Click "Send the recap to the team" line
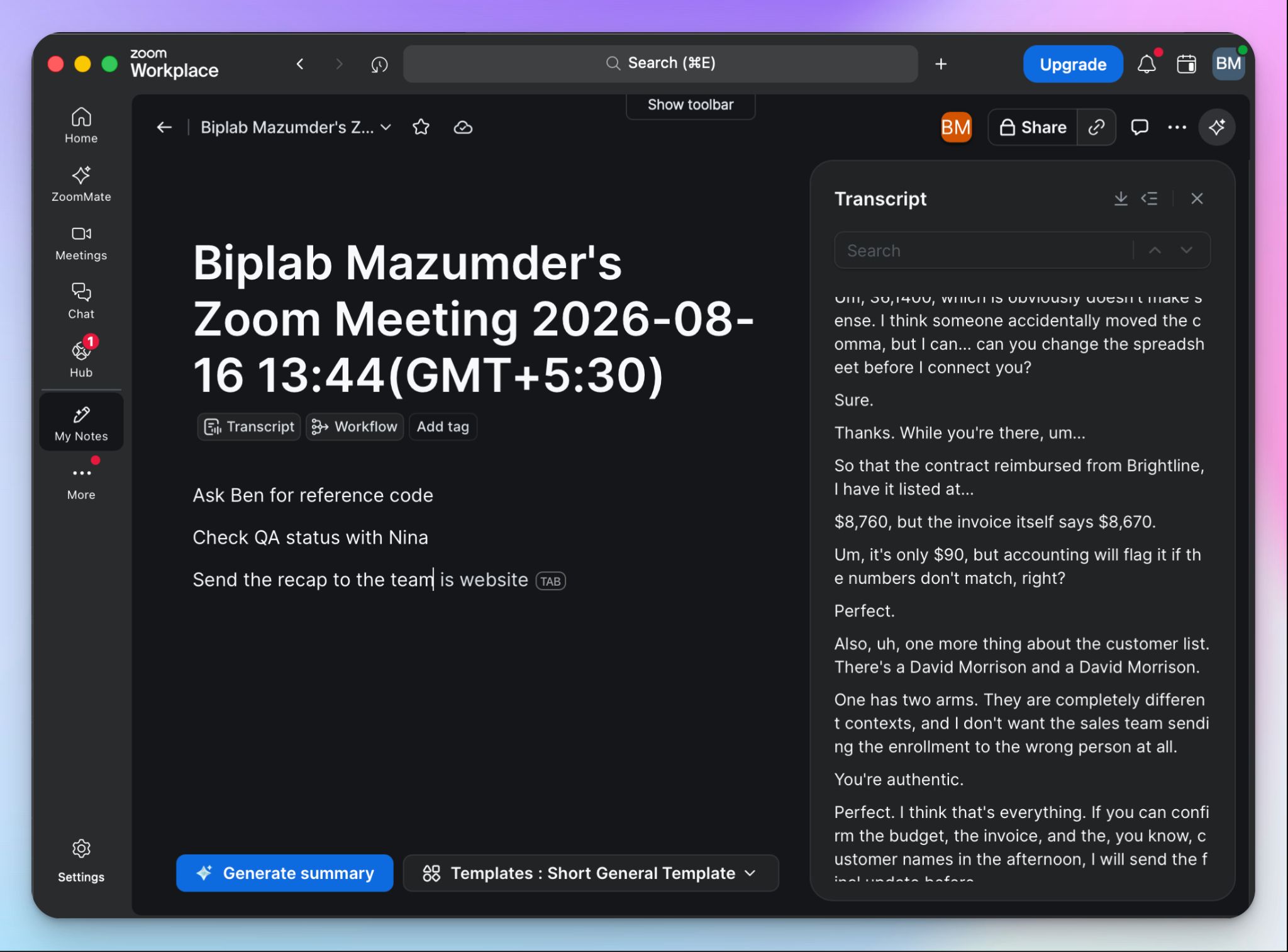 point(313,580)
